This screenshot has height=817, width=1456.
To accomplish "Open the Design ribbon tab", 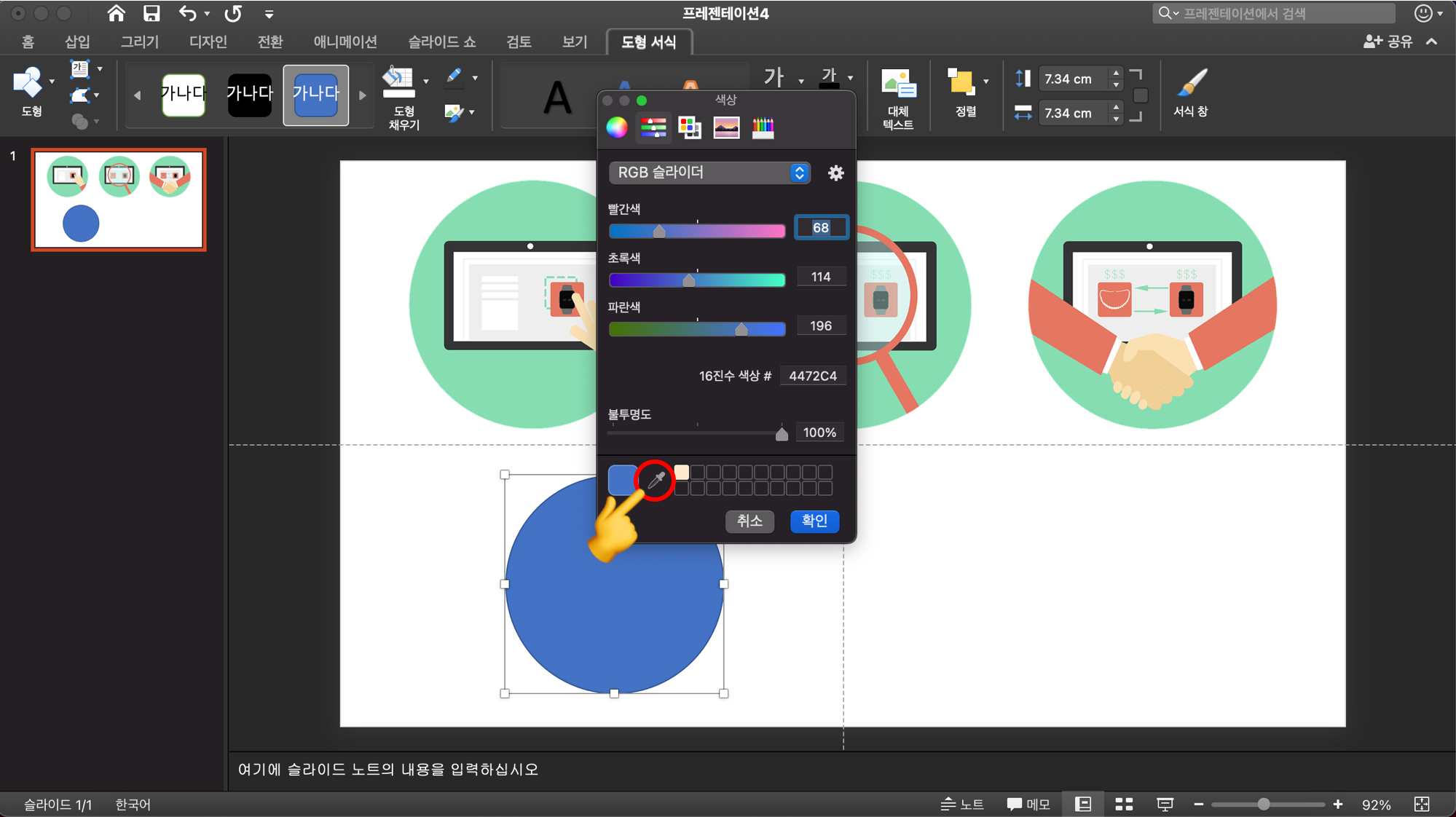I will [x=208, y=42].
